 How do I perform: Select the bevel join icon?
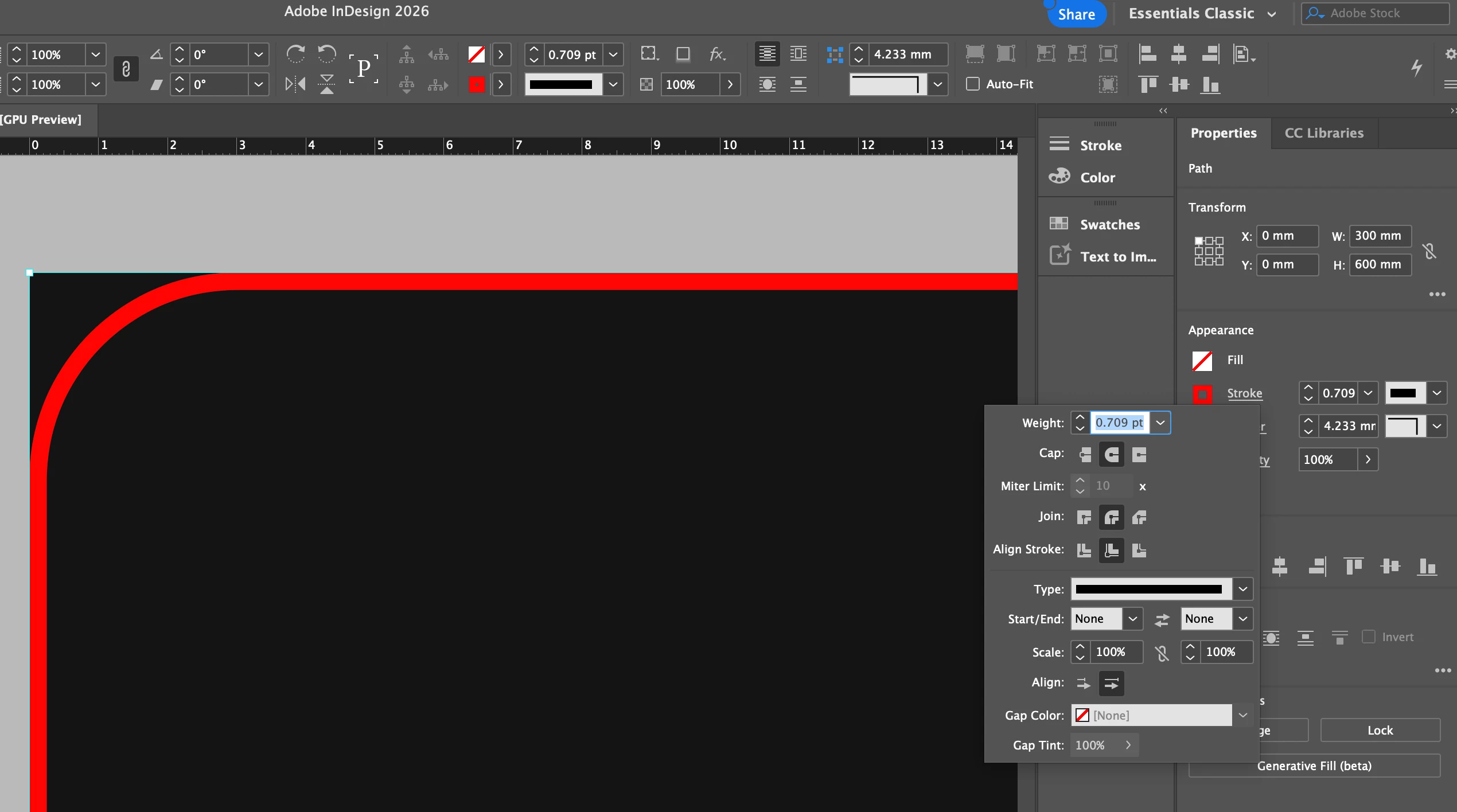[x=1139, y=518]
